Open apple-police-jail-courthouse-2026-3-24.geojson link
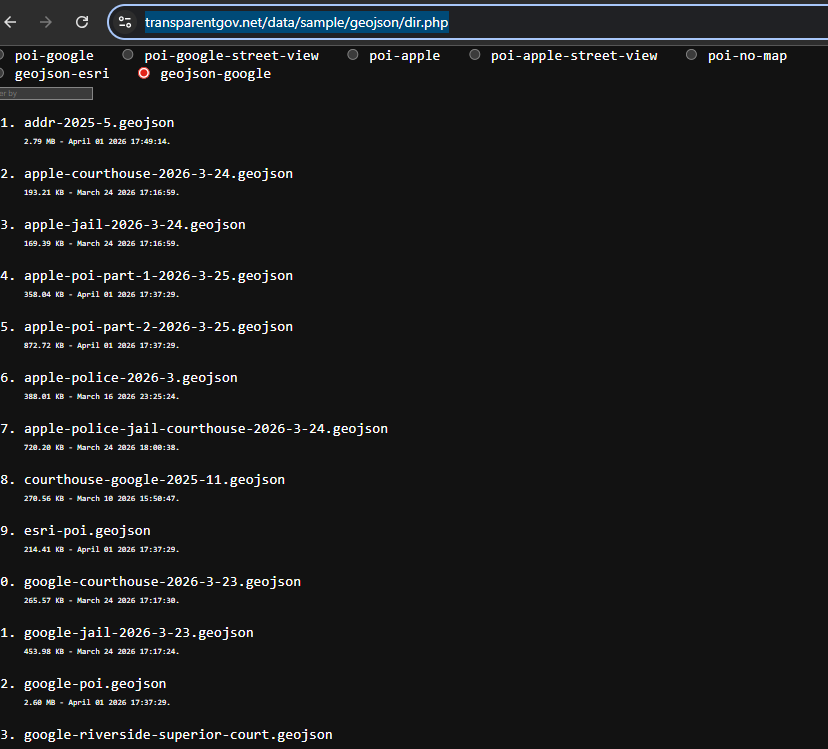The height and width of the screenshot is (749, 828). point(205,429)
